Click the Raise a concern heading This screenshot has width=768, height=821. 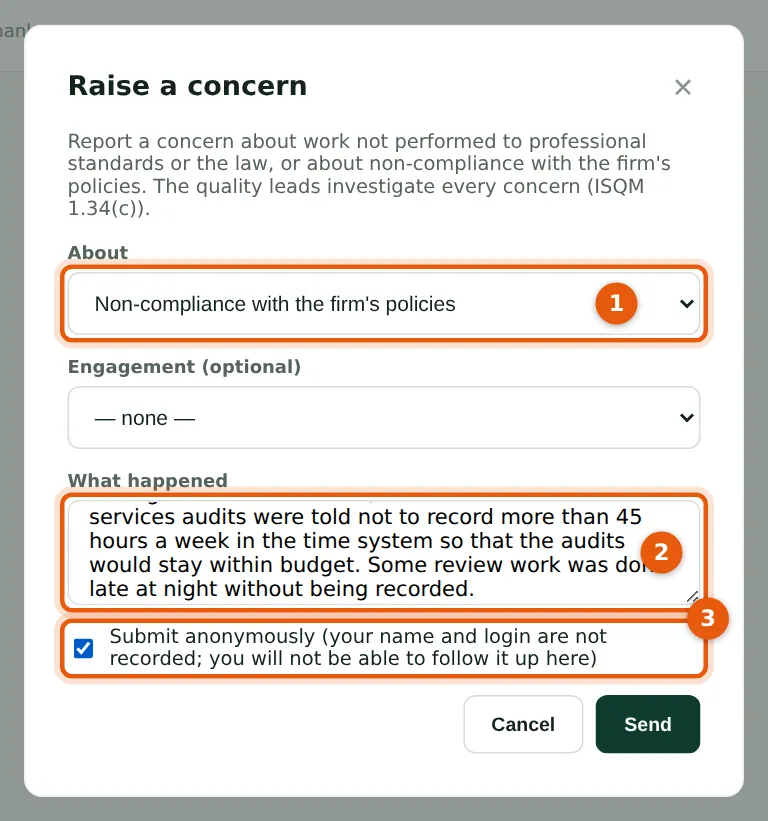click(187, 86)
